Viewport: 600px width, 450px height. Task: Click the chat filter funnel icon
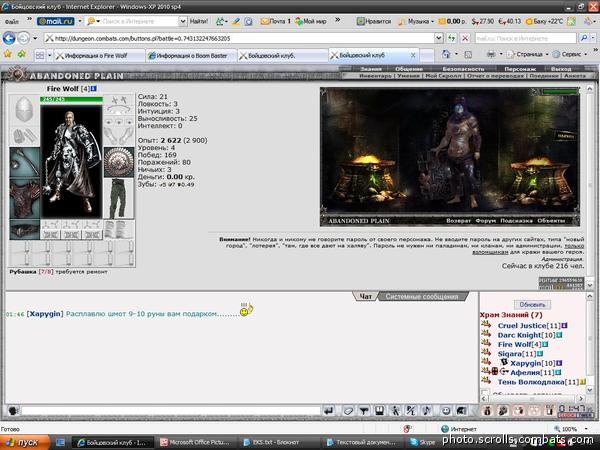click(364, 411)
